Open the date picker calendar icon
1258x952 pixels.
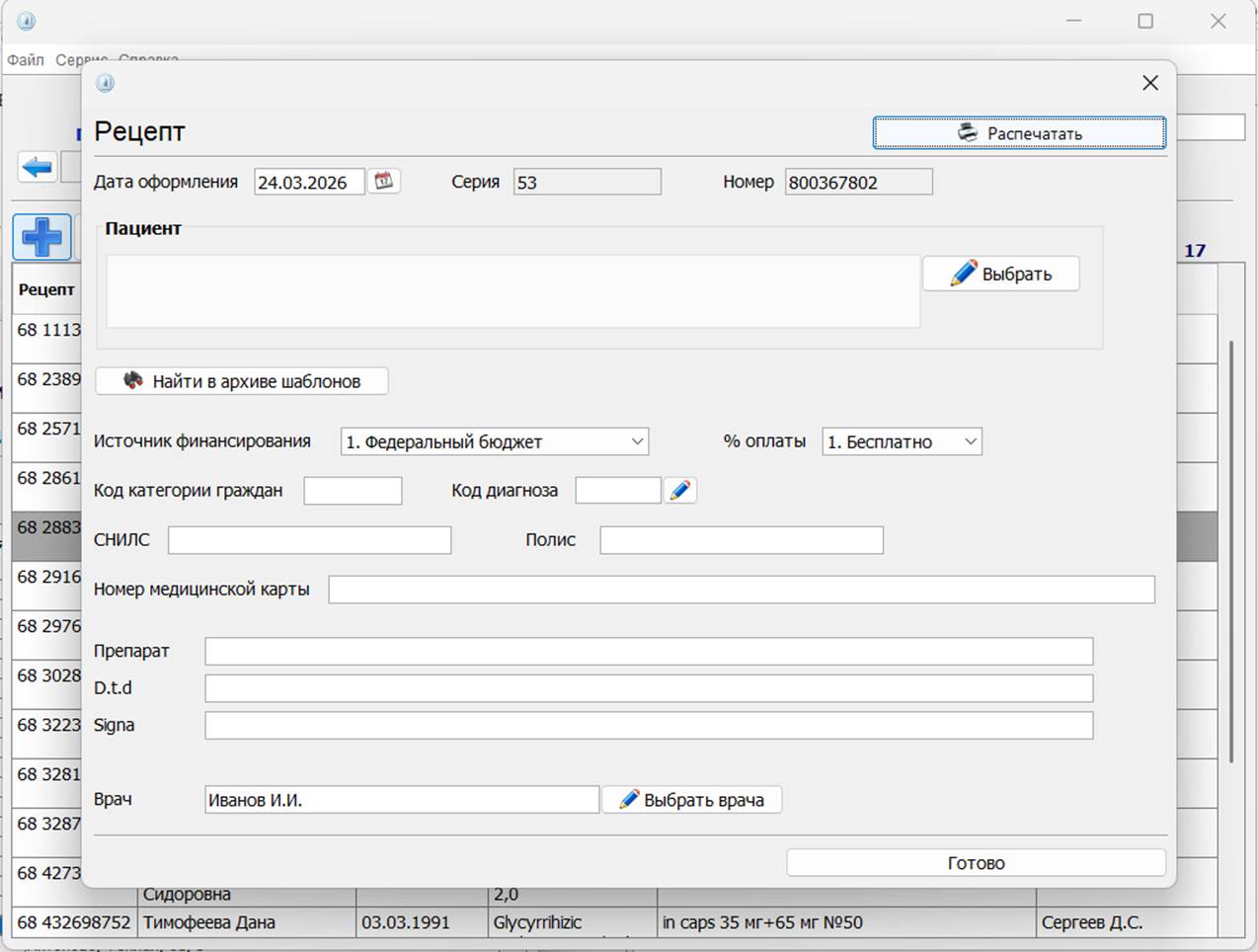click(383, 181)
